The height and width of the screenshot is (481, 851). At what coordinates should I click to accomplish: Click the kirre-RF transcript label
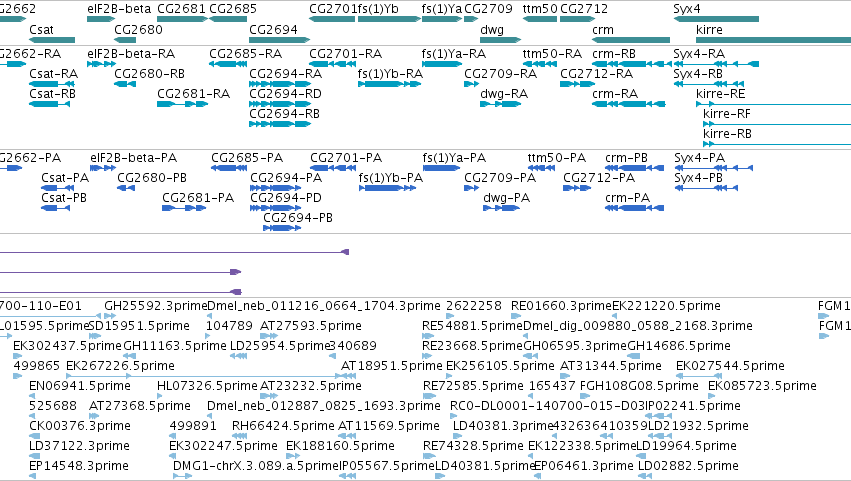coord(727,114)
